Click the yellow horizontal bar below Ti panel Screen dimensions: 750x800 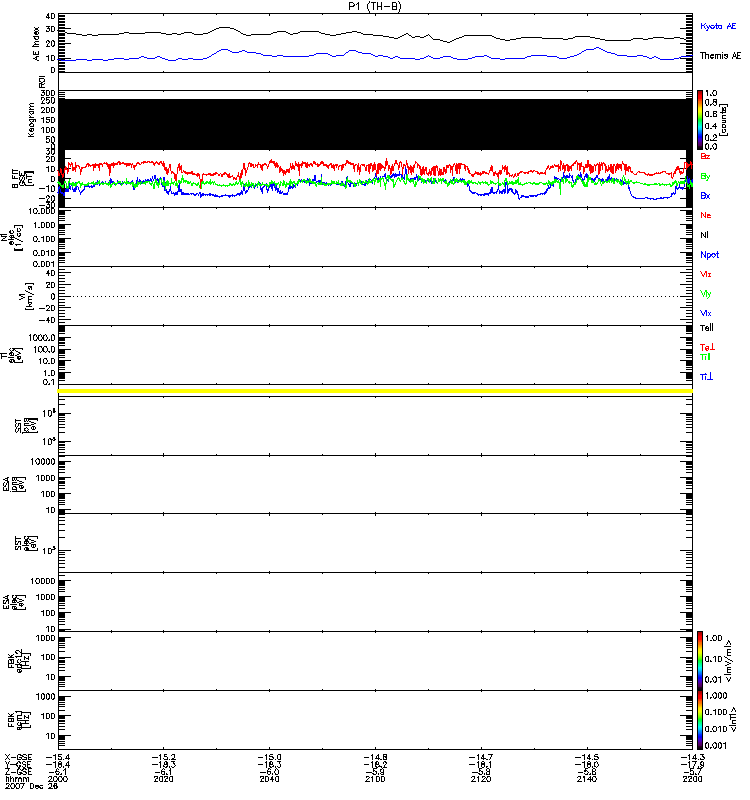click(x=375, y=391)
